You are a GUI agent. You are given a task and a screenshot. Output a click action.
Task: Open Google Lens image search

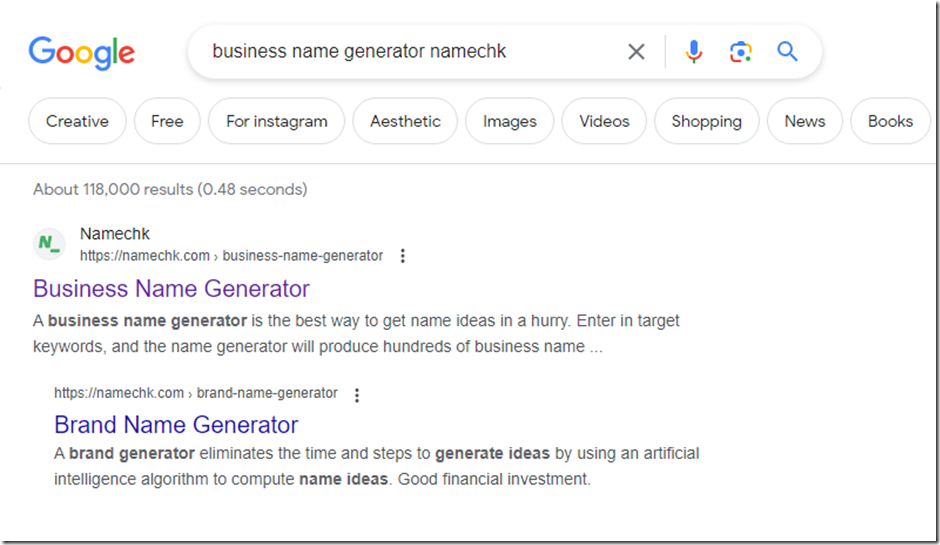pos(740,52)
